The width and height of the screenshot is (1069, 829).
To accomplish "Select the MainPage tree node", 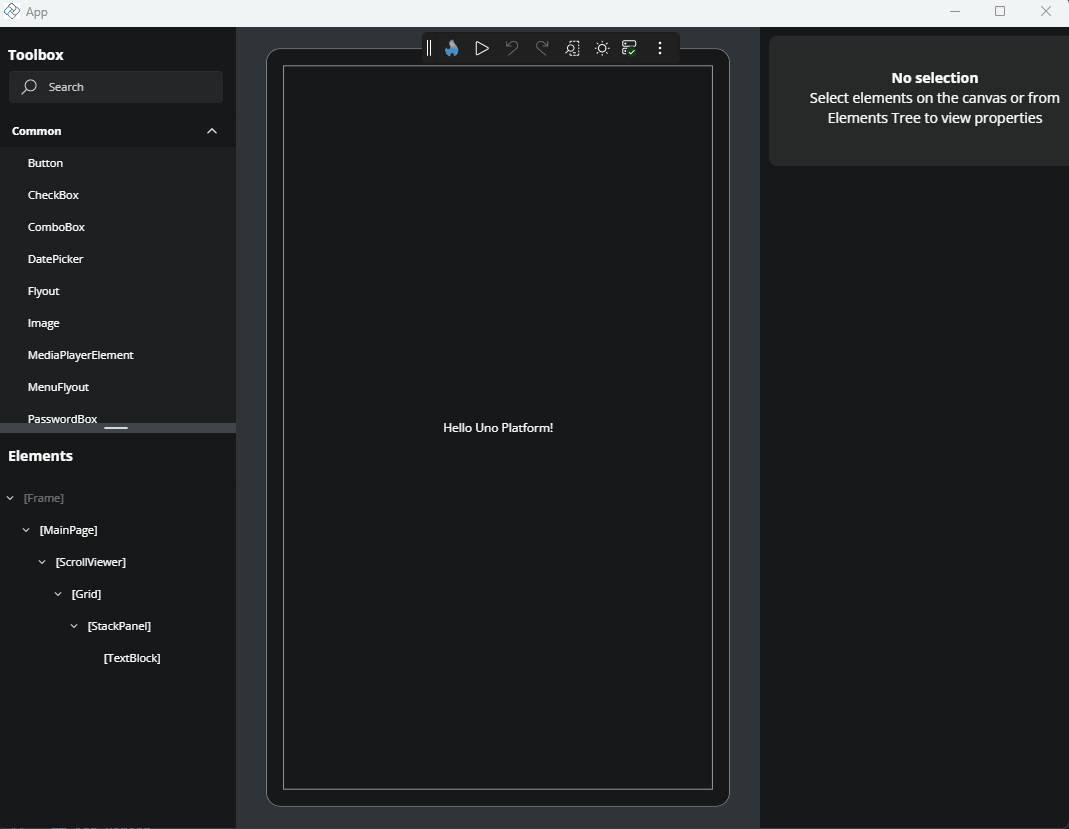I will point(67,529).
